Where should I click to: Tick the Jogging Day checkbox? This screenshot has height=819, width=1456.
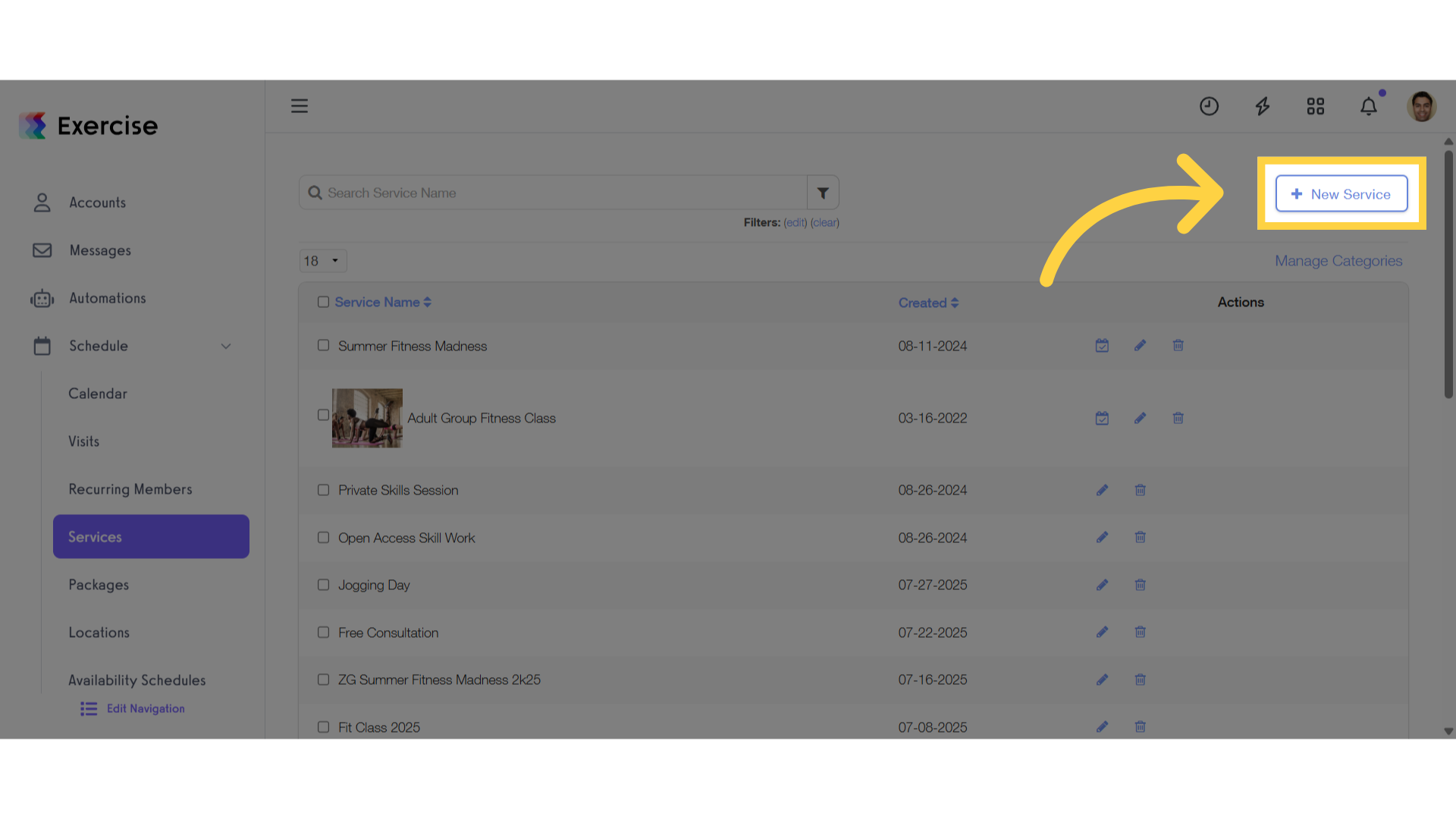(x=323, y=585)
